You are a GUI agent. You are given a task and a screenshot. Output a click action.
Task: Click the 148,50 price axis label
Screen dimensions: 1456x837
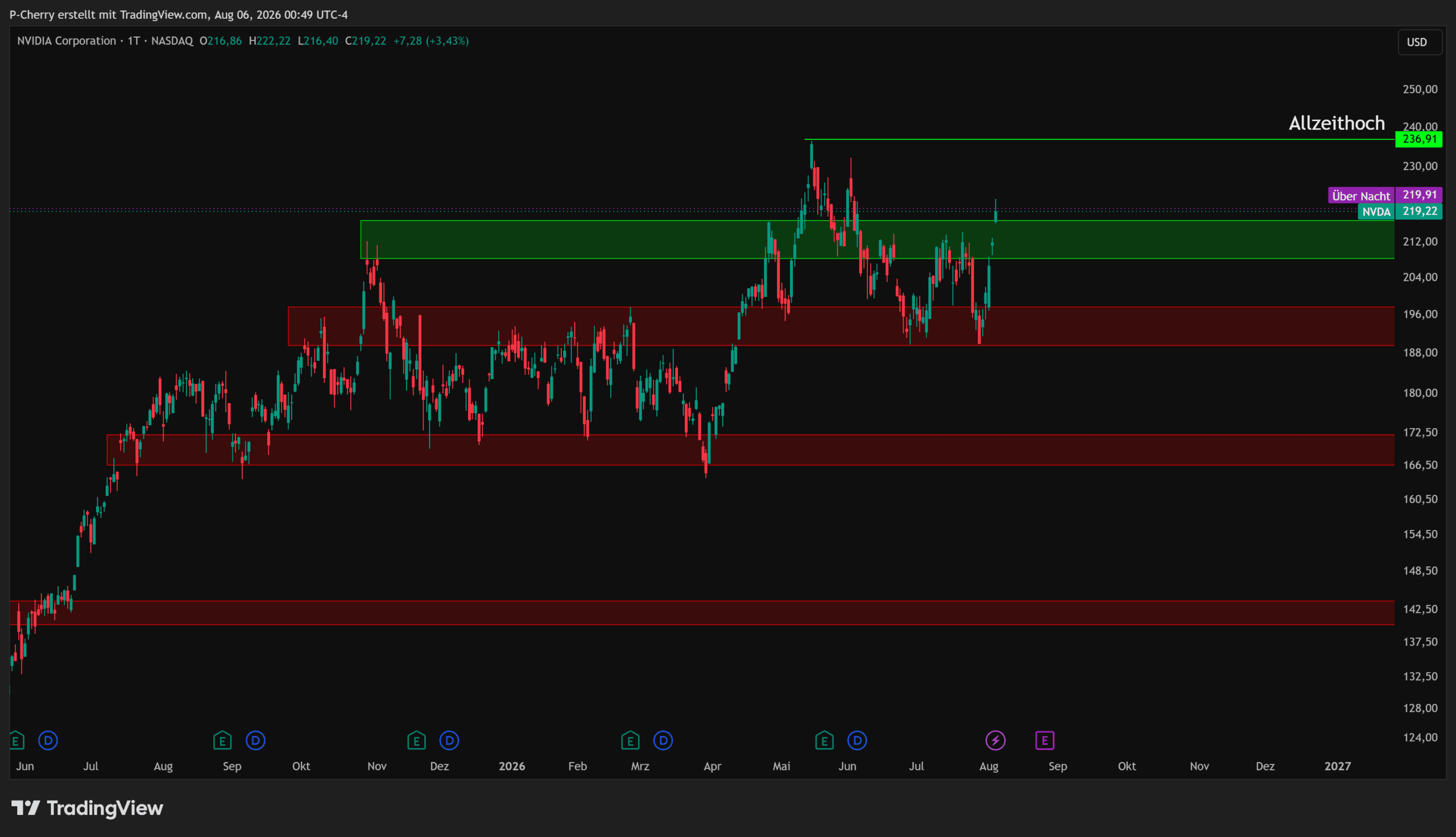click(x=1420, y=571)
